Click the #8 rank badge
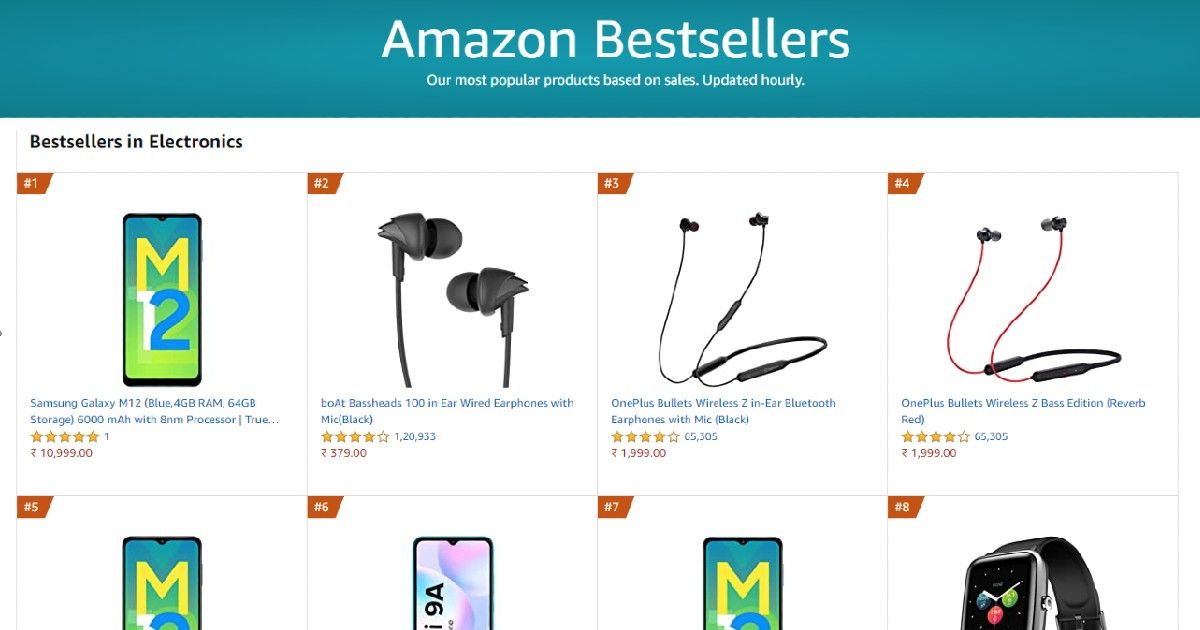Viewport: 1200px width, 630px height. point(905,507)
